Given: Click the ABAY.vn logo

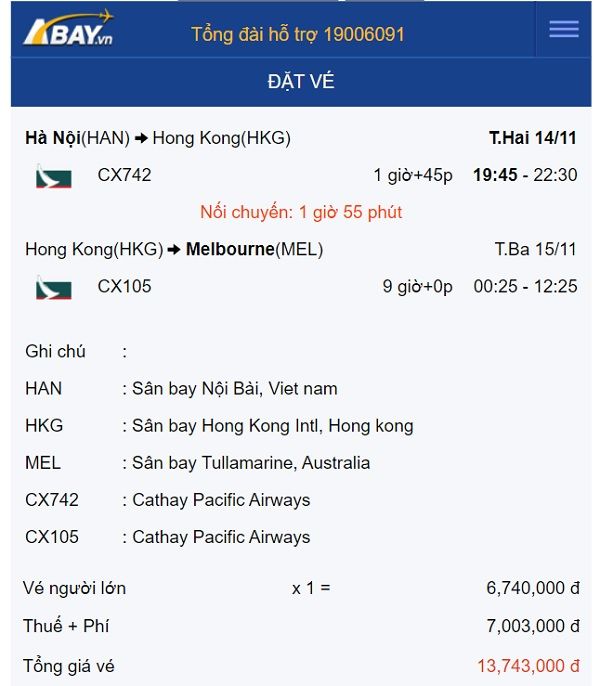Looking at the screenshot, I should [x=68, y=29].
